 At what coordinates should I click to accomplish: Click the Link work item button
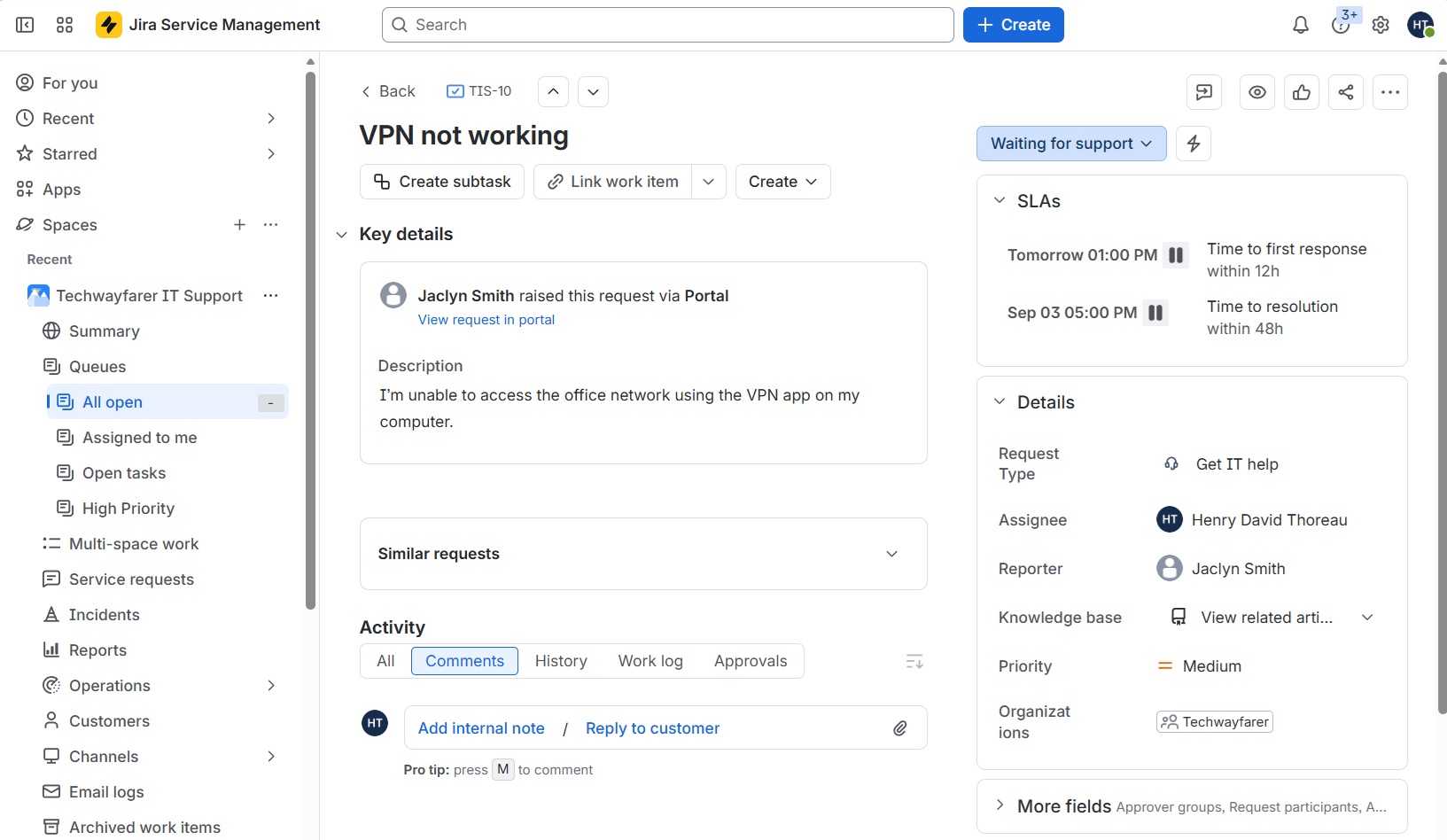coord(613,182)
